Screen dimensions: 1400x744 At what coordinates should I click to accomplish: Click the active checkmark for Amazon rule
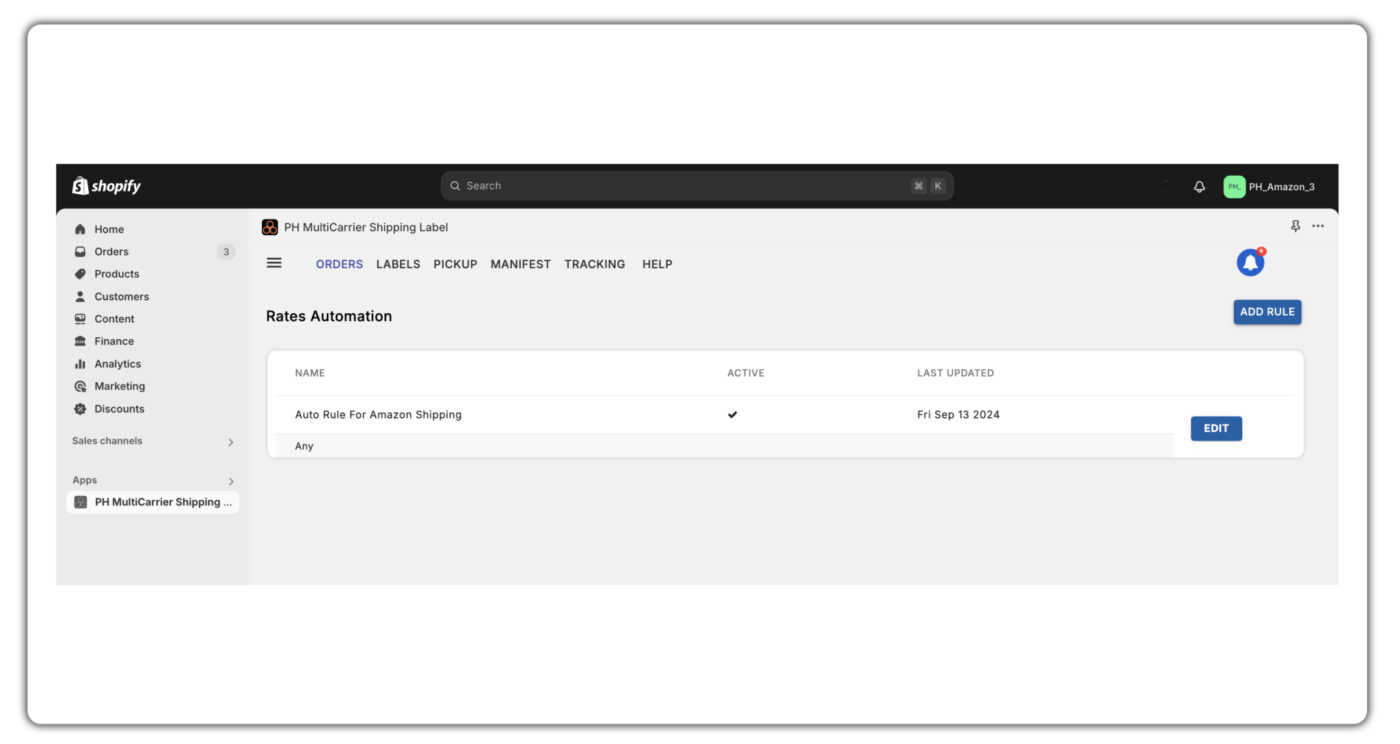pos(733,415)
